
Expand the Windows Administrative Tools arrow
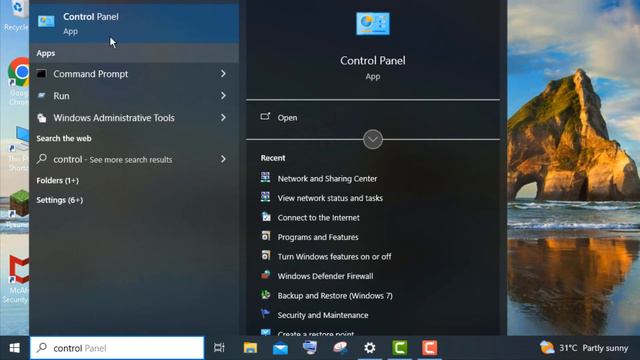(x=223, y=118)
